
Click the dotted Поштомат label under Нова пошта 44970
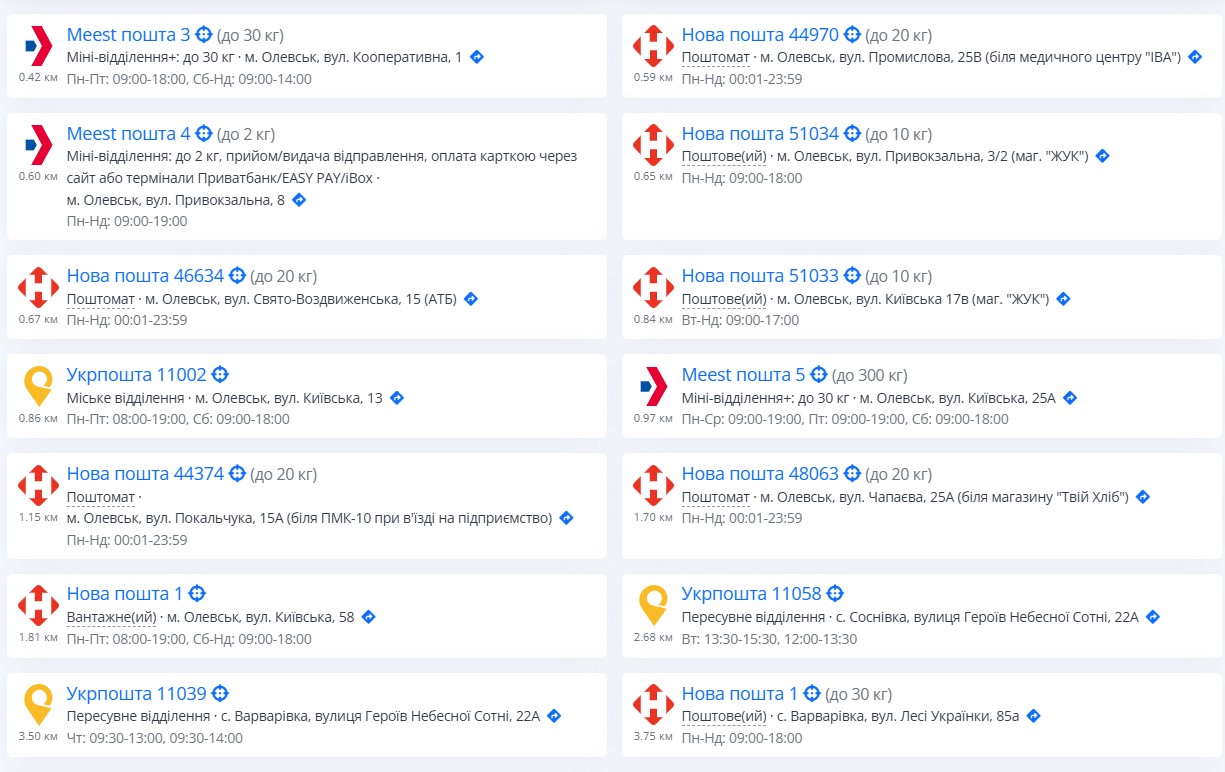coord(715,57)
